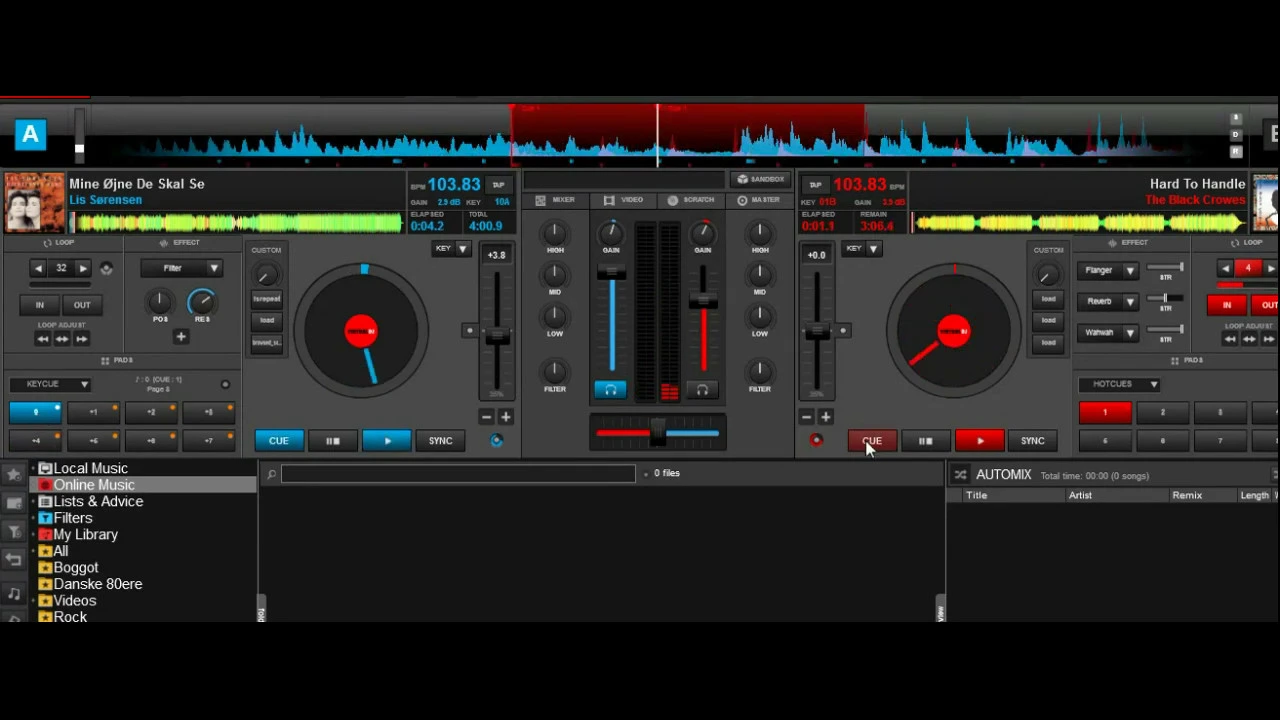Set loop OUT on the left deck
The width and height of the screenshot is (1280, 720).
click(82, 305)
